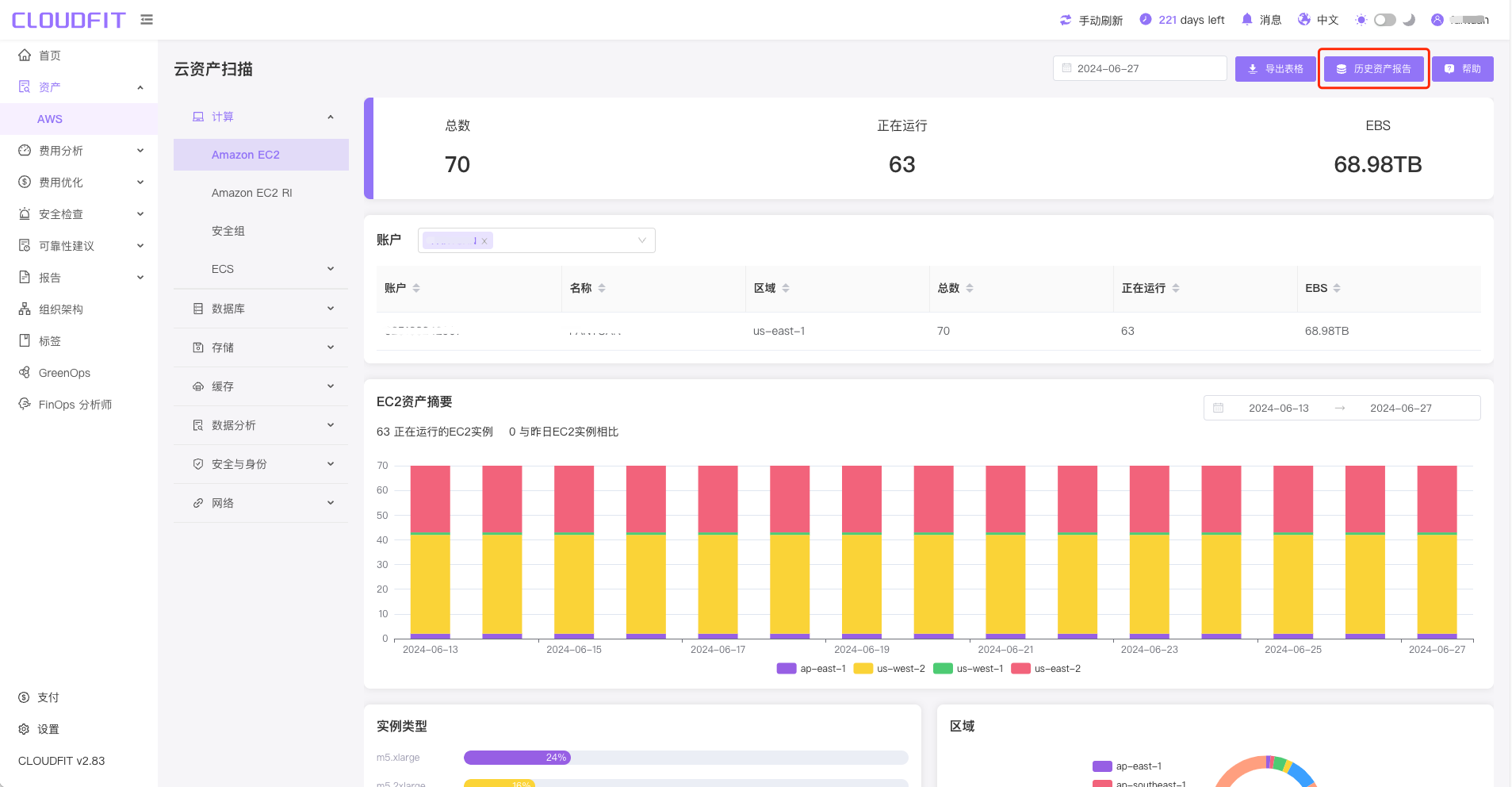
Task: Click the 报告 file icon
Action: point(25,277)
